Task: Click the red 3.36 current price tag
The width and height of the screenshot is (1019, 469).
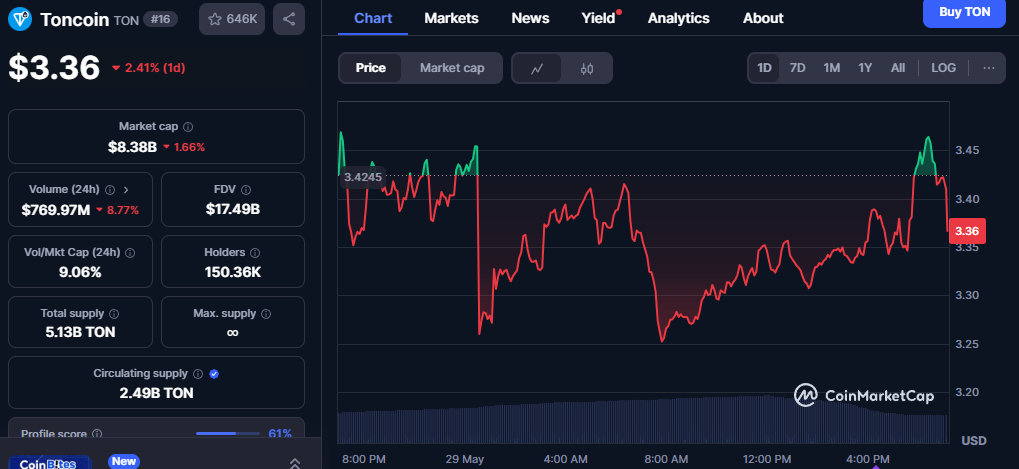Action: coord(968,231)
